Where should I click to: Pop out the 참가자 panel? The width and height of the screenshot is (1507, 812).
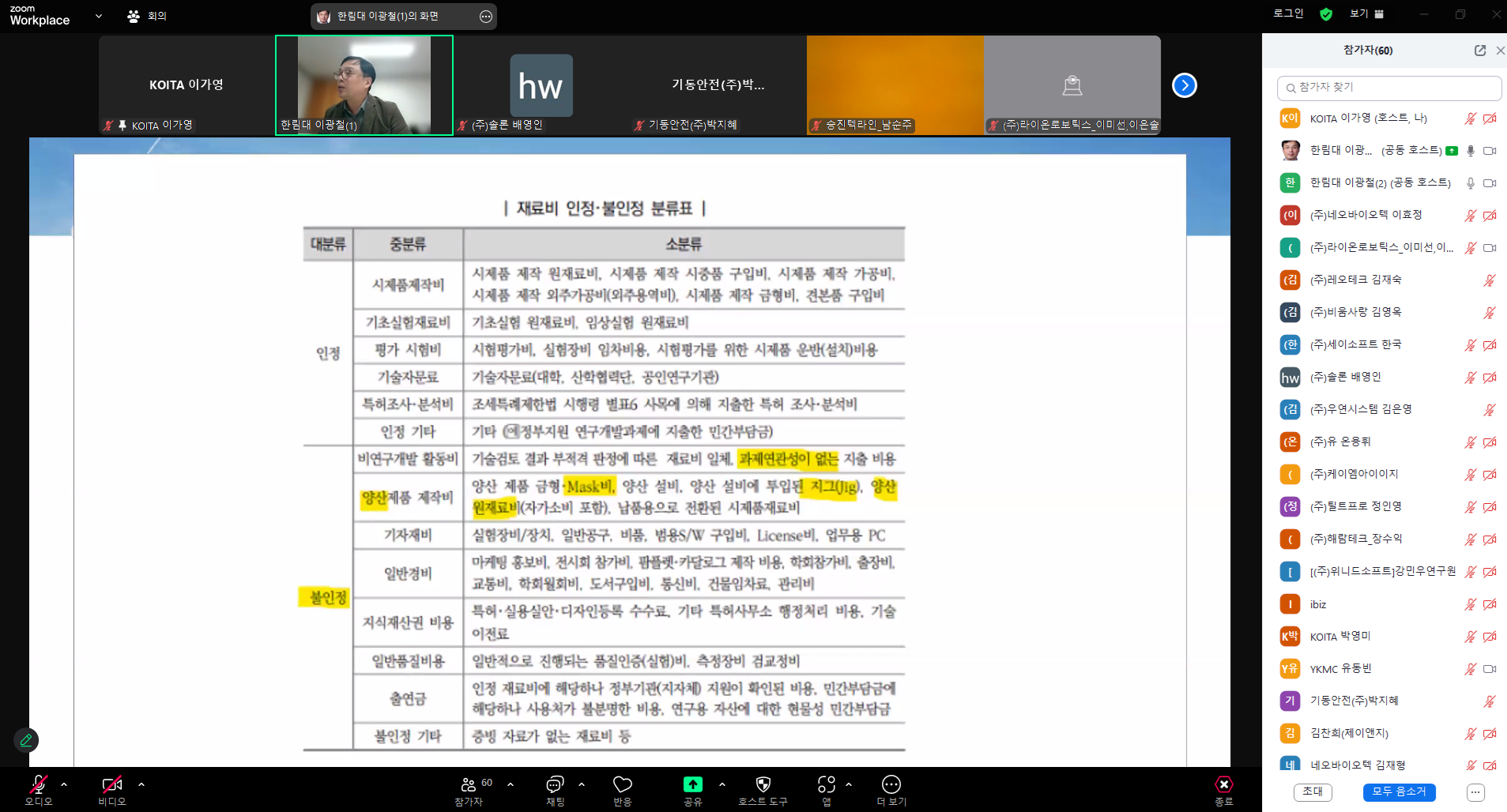point(1480,51)
